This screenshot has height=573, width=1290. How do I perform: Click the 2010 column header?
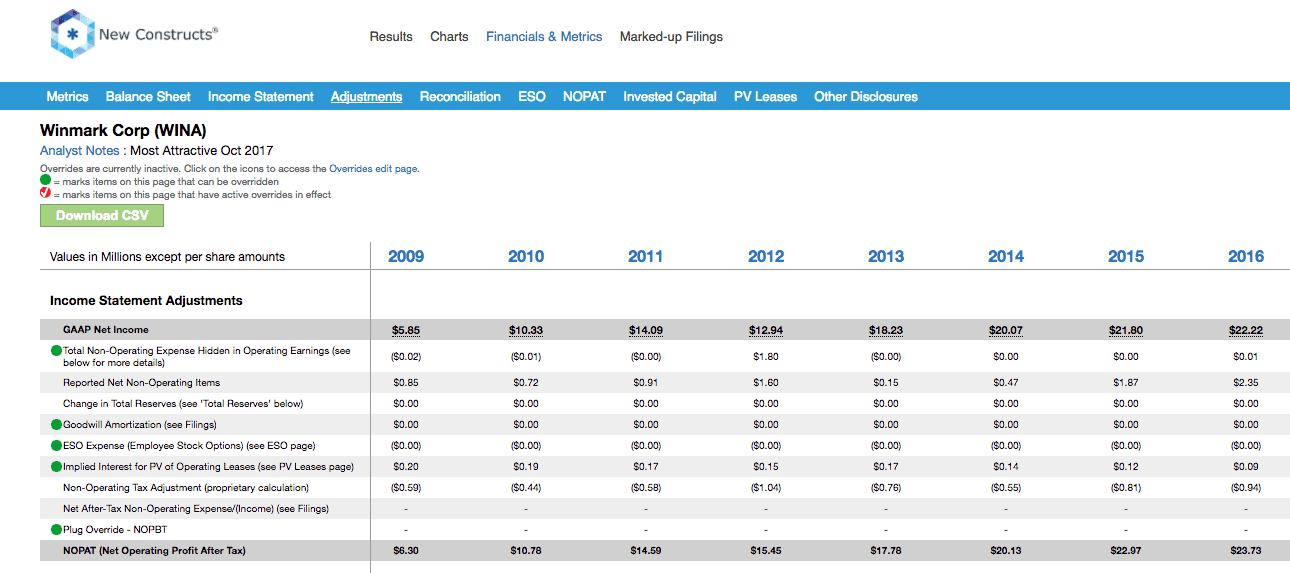(526, 257)
